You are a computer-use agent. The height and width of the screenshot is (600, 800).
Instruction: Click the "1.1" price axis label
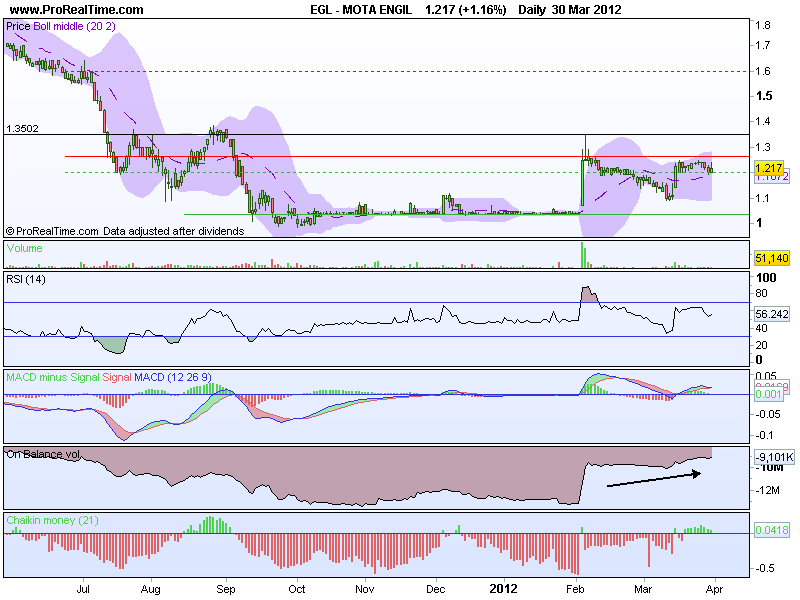point(763,197)
